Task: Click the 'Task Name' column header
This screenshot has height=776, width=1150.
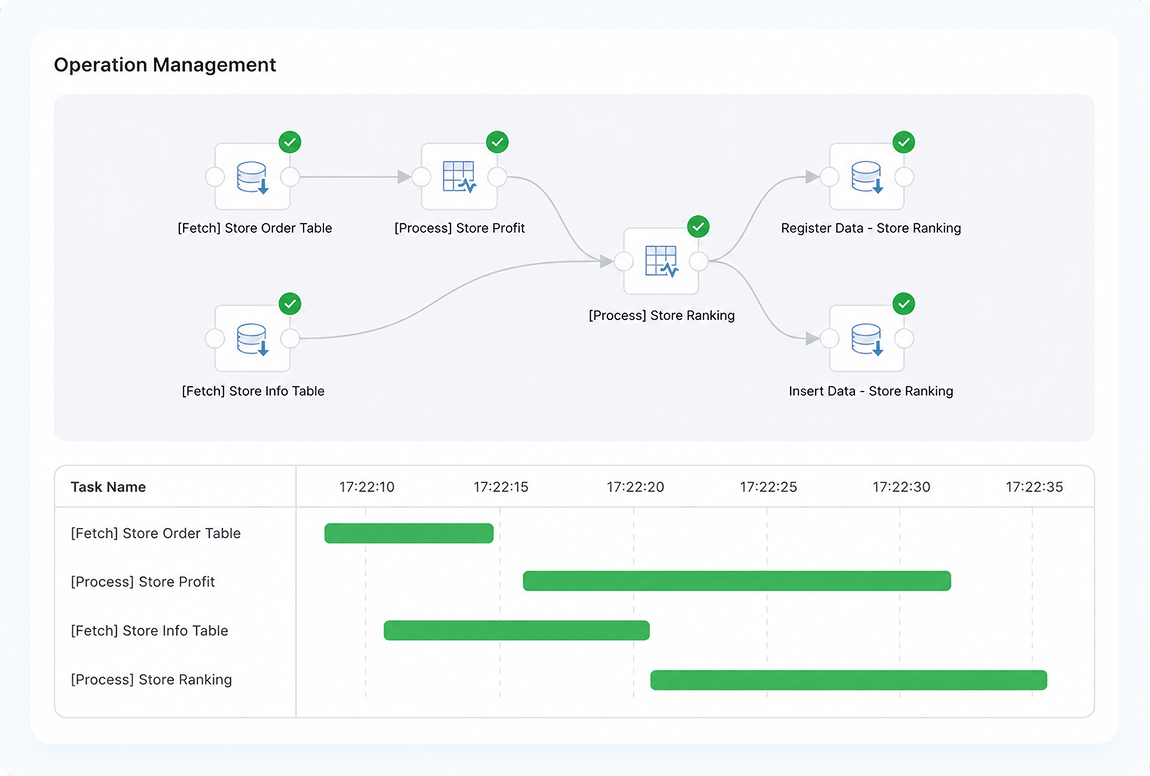Action: pyautogui.click(x=109, y=487)
